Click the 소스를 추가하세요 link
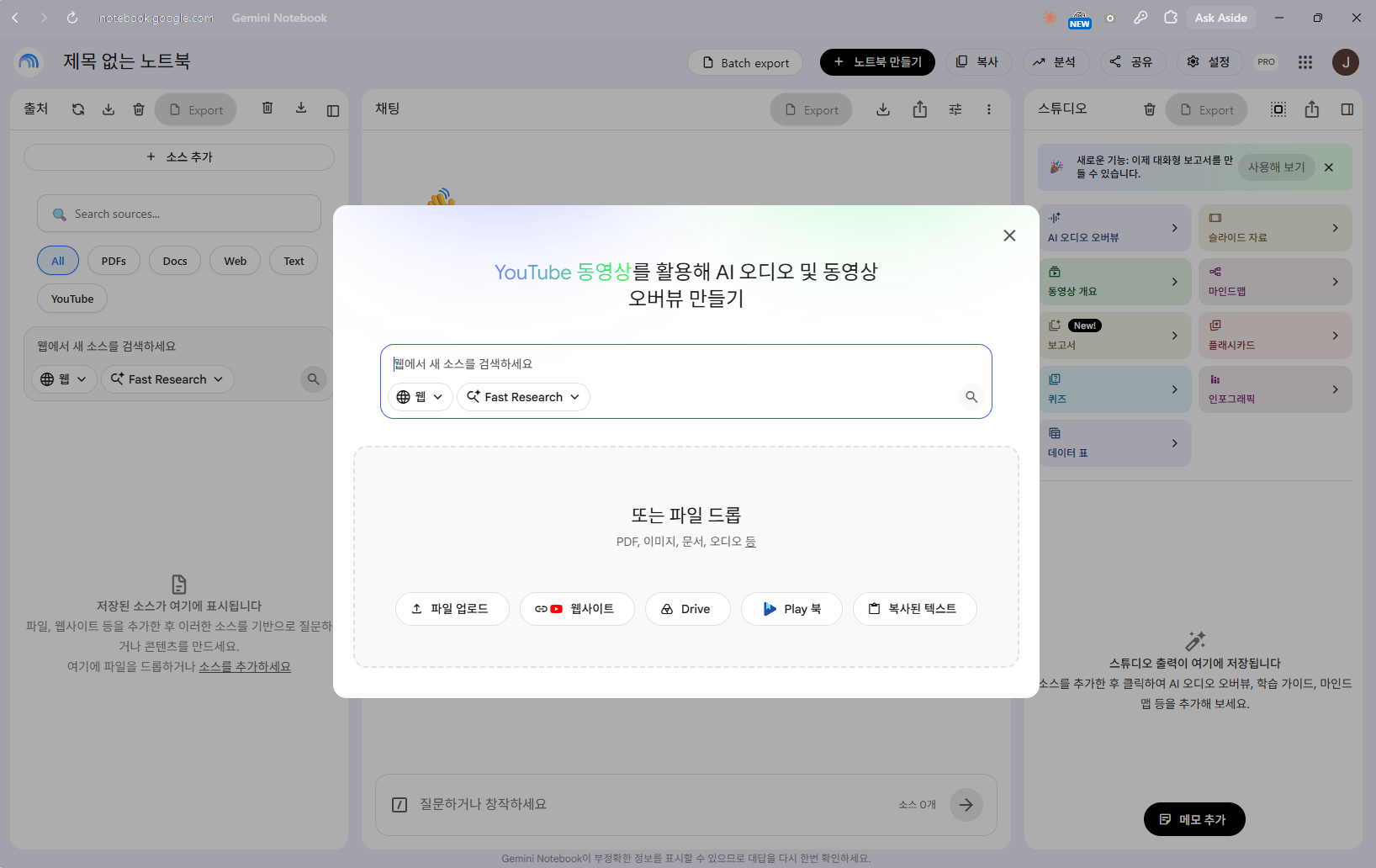Viewport: 1376px width, 868px height. coord(245,667)
